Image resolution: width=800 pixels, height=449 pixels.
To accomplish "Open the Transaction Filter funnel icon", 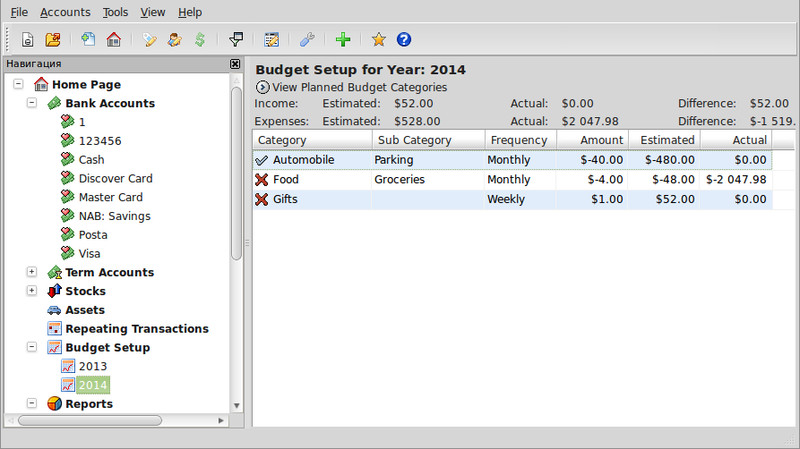I will [x=236, y=39].
